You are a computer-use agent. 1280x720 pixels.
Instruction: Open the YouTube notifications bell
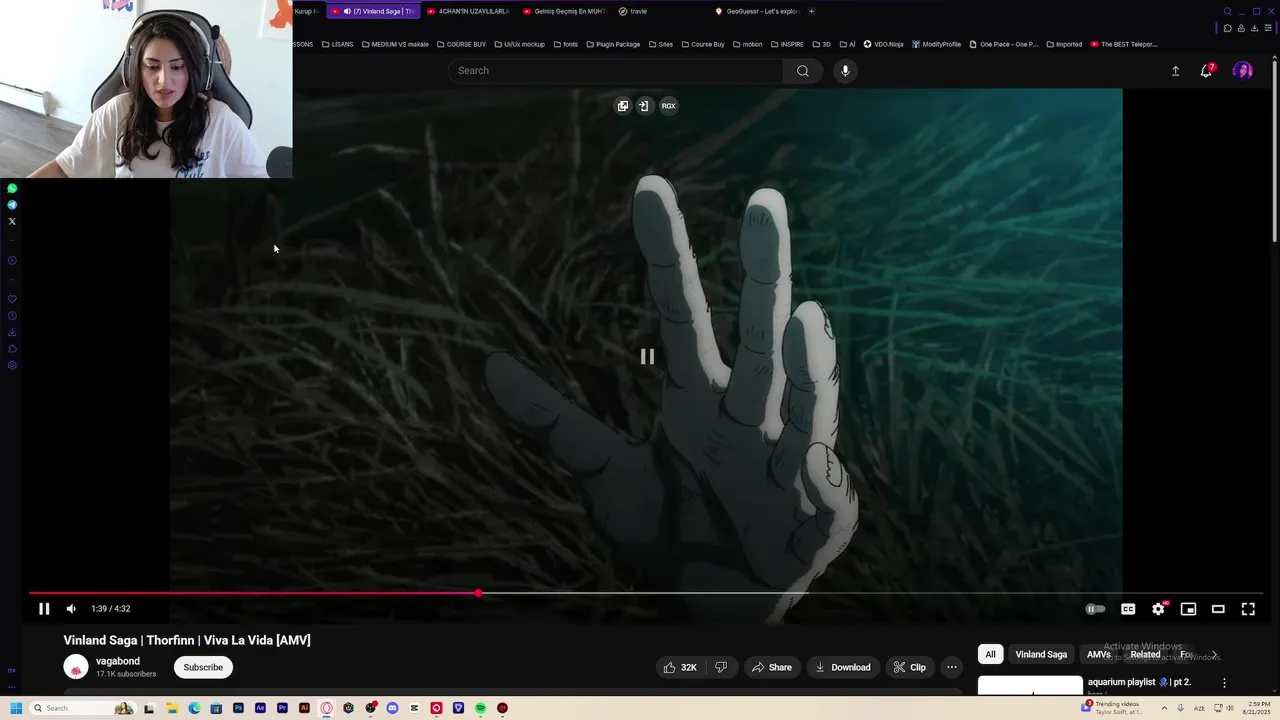coord(1206,71)
